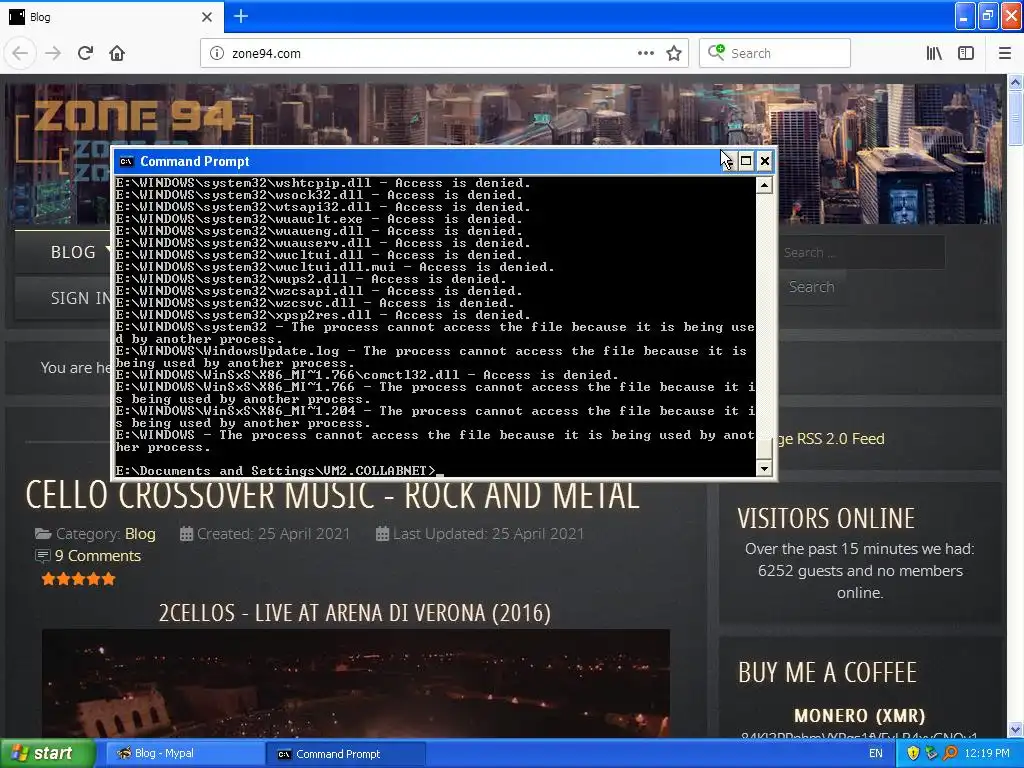Click the browser forward arrow

tap(53, 54)
